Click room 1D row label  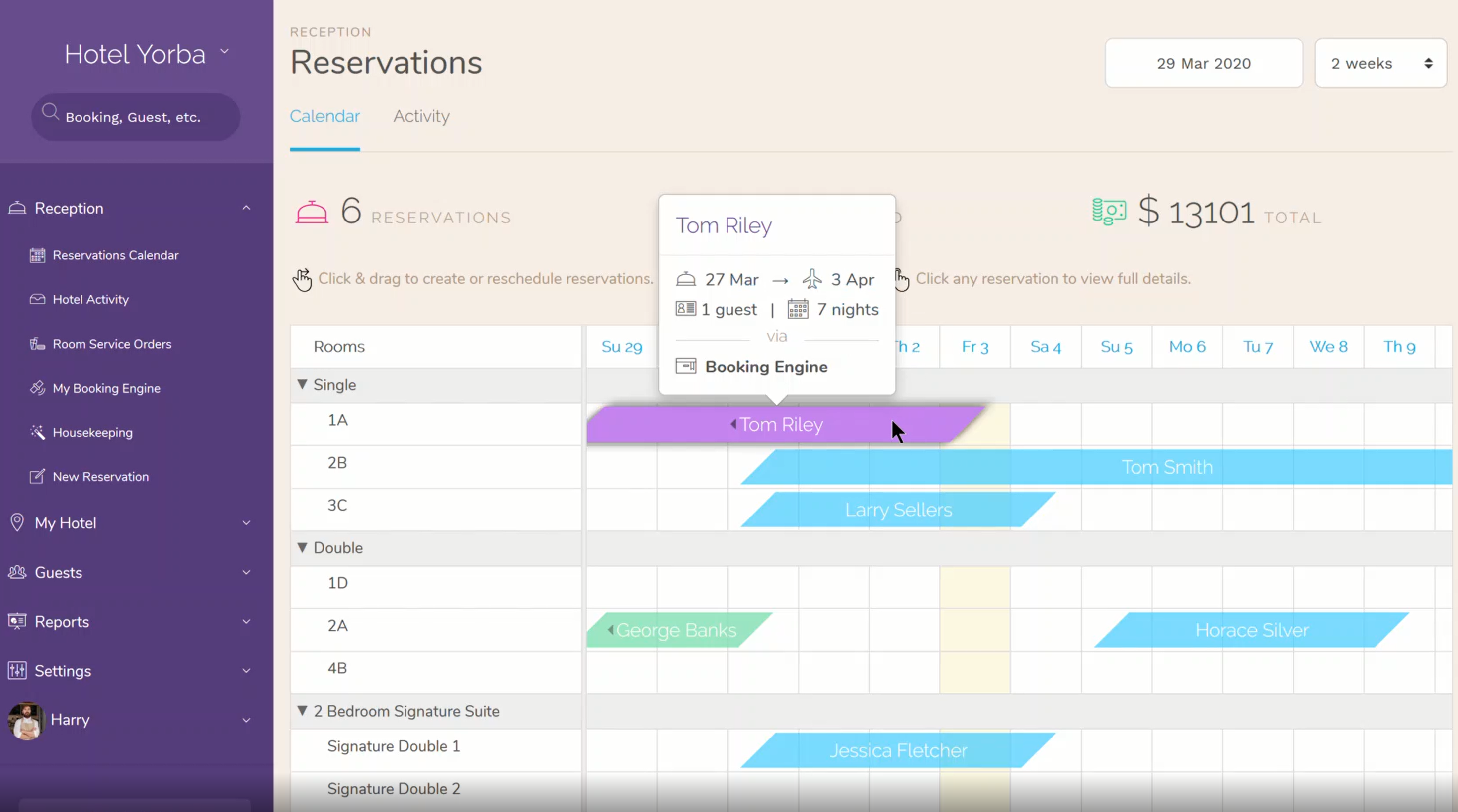tap(337, 583)
